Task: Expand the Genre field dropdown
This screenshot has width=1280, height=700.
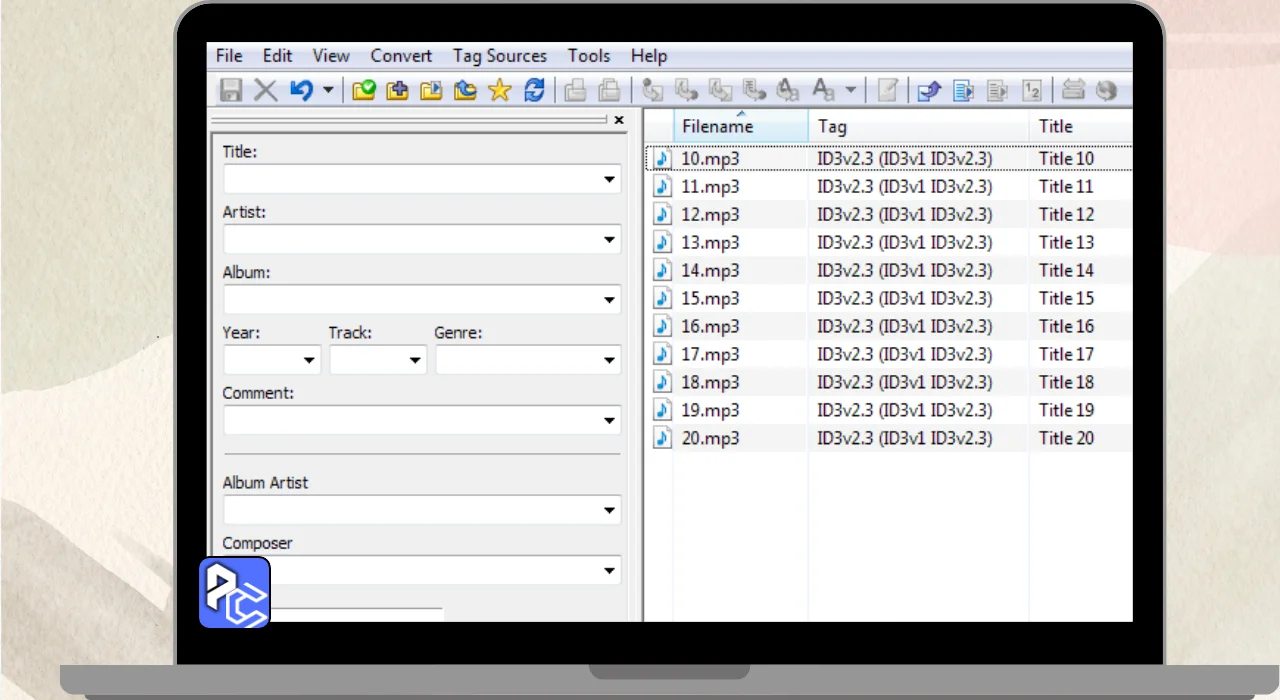Action: pyautogui.click(x=609, y=360)
